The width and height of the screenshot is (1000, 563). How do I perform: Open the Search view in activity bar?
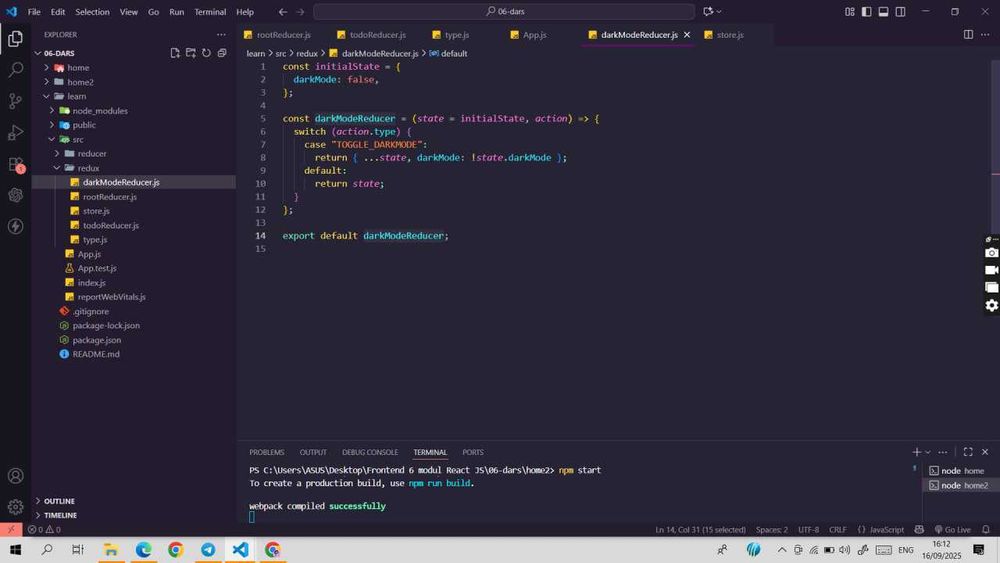click(15, 69)
